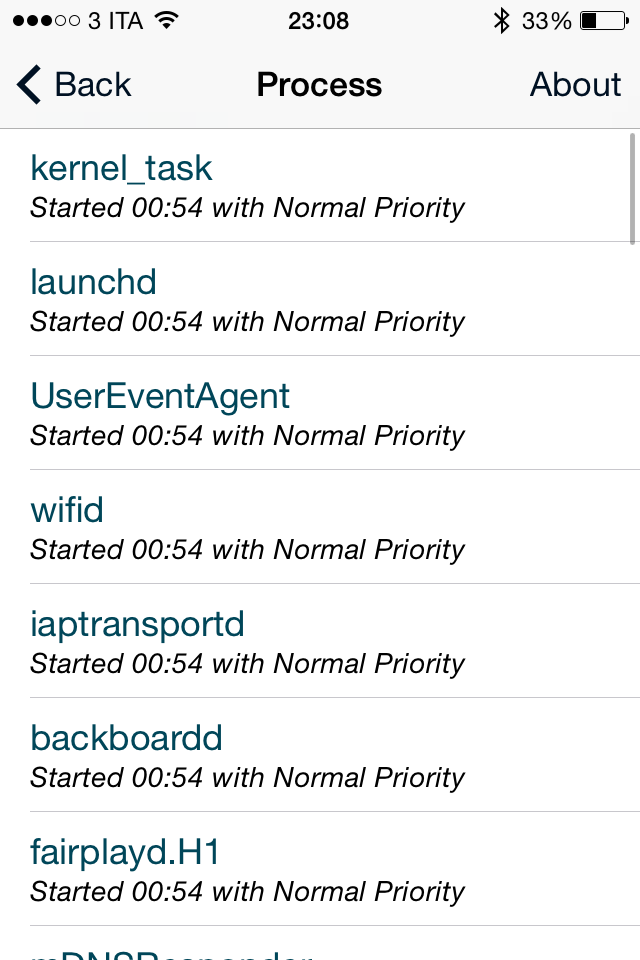The height and width of the screenshot is (960, 640).
Task: Tap the Process title in navigation bar
Action: point(319,85)
